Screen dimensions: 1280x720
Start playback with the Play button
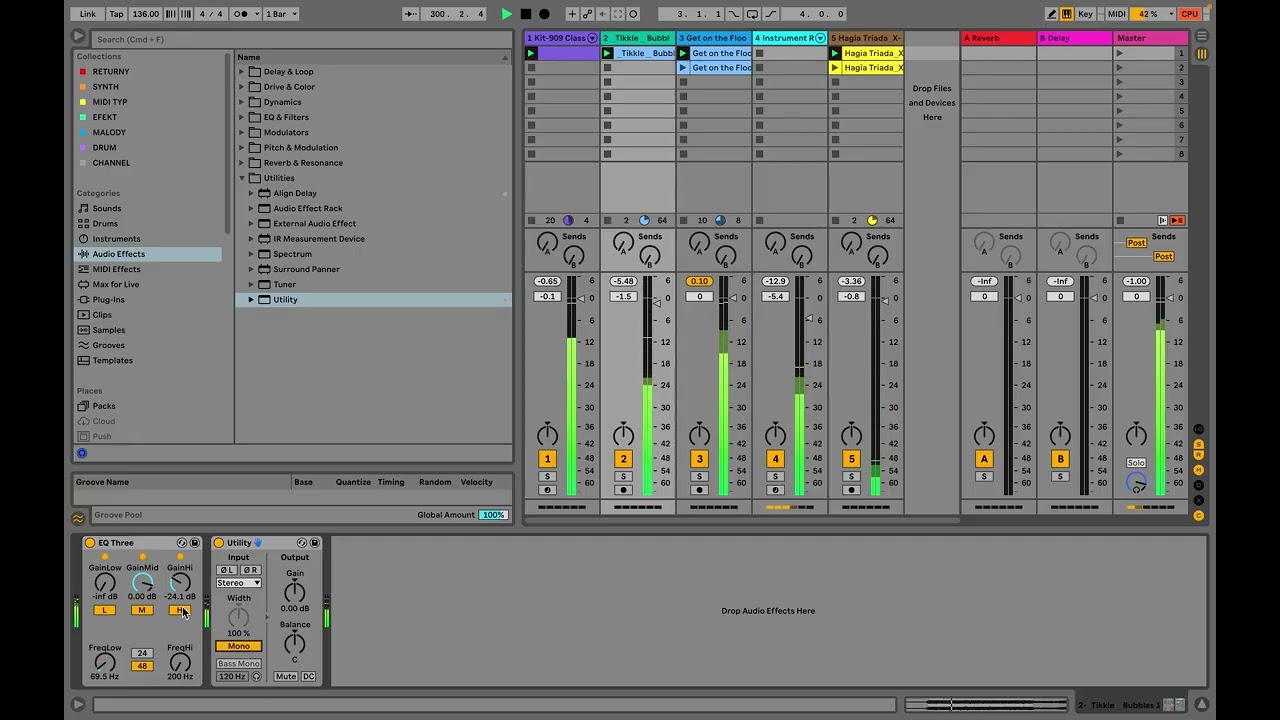click(x=507, y=14)
